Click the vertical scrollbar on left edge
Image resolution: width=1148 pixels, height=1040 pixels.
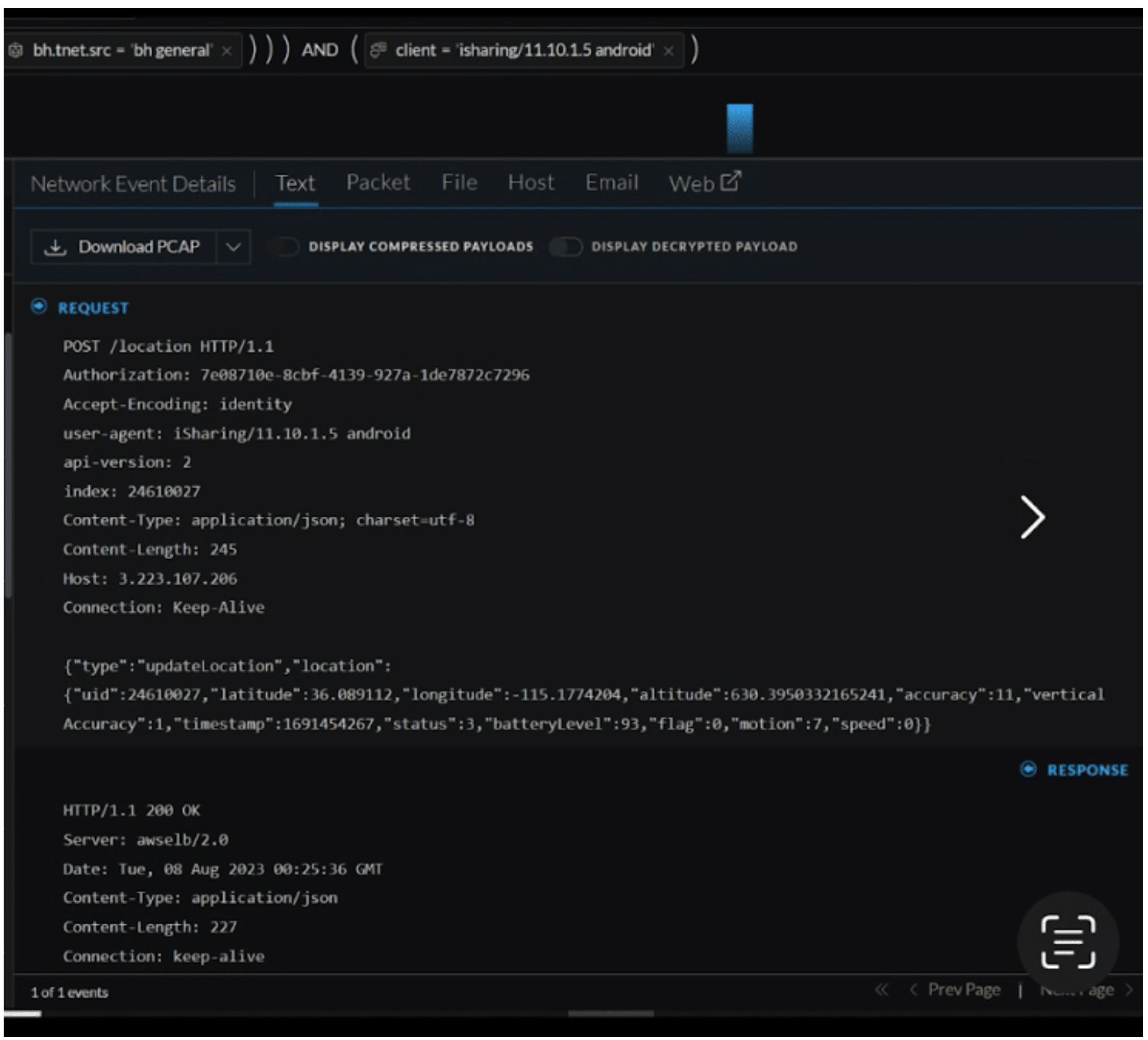click(x=8, y=467)
